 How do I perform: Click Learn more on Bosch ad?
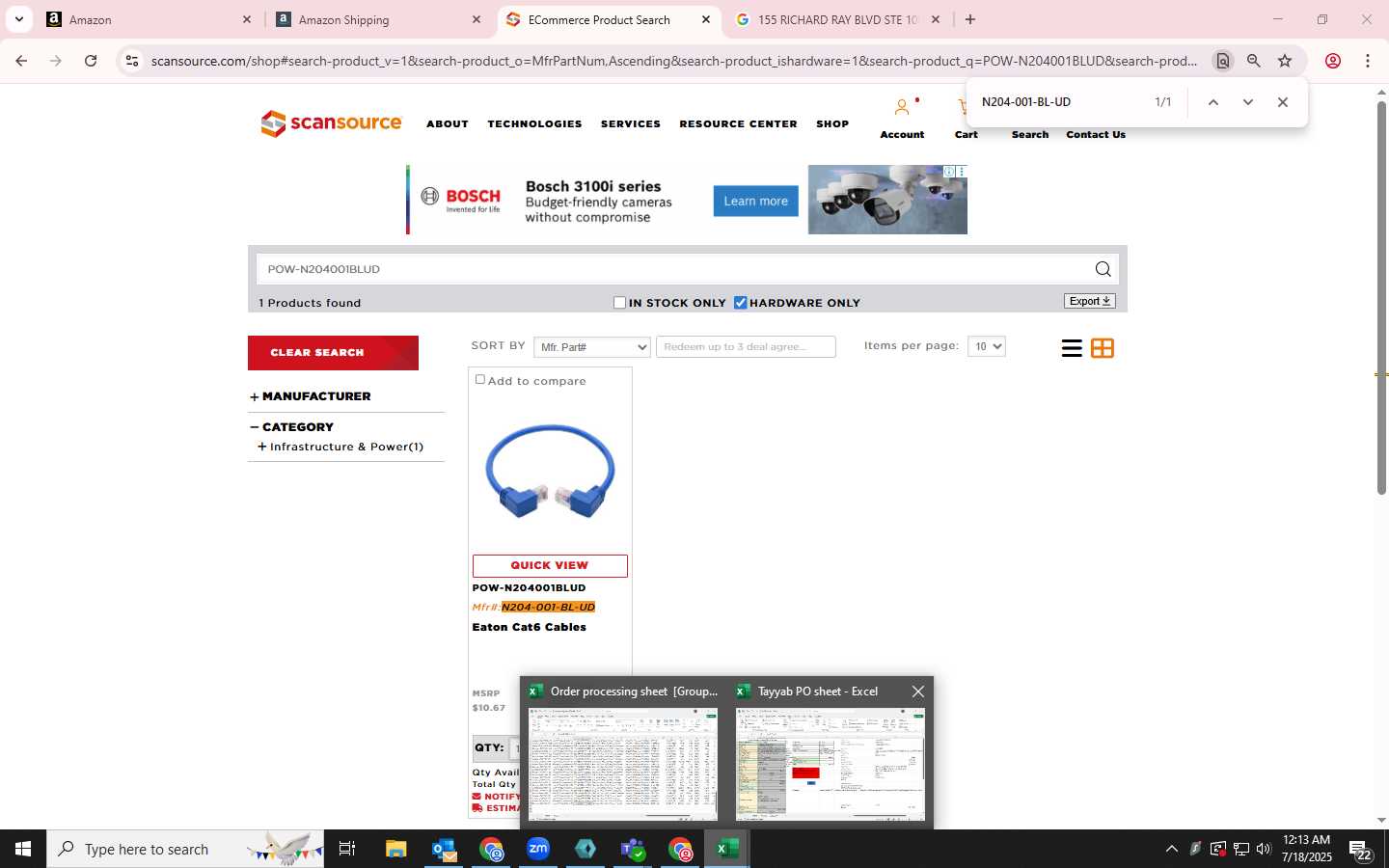(755, 202)
